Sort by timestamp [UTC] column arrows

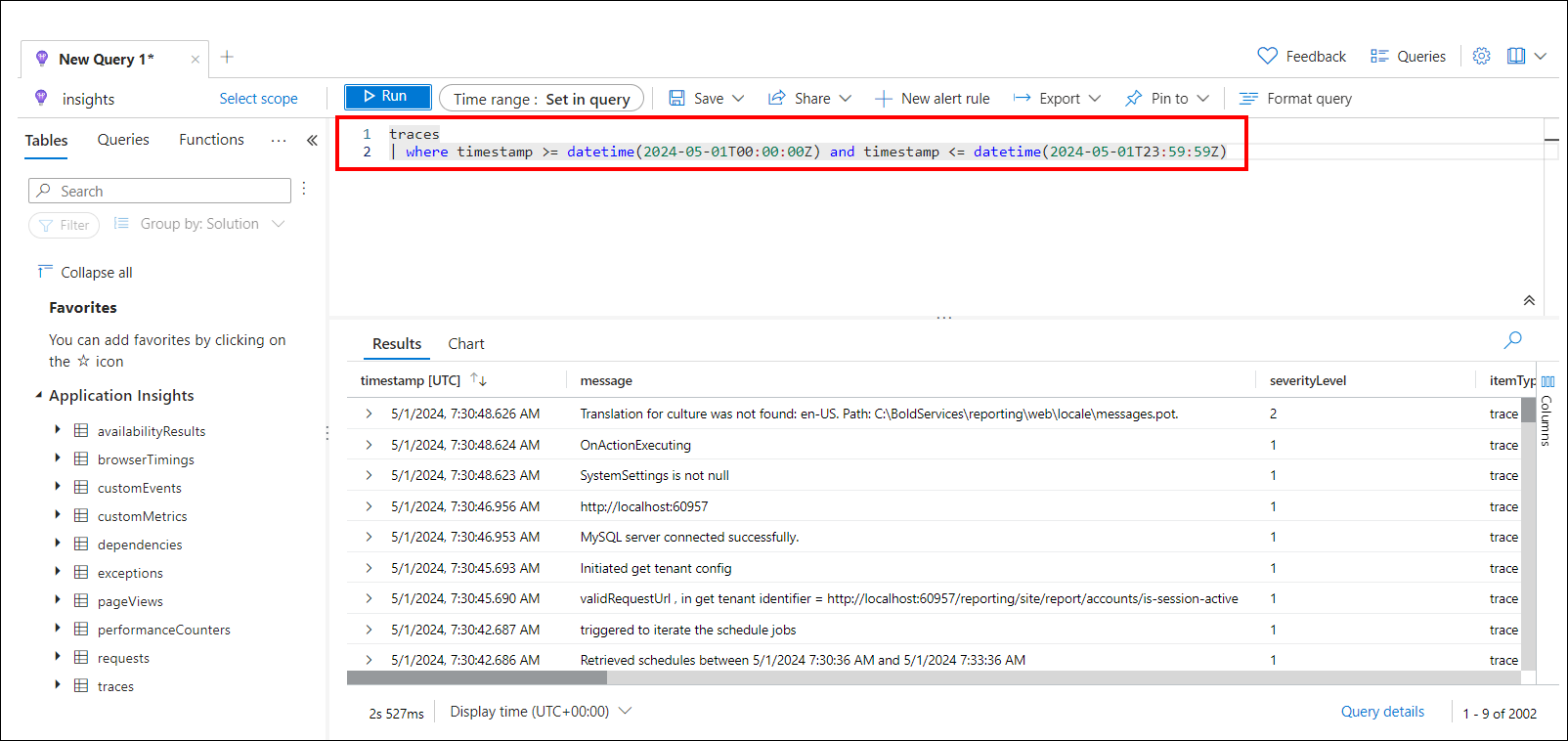(479, 379)
